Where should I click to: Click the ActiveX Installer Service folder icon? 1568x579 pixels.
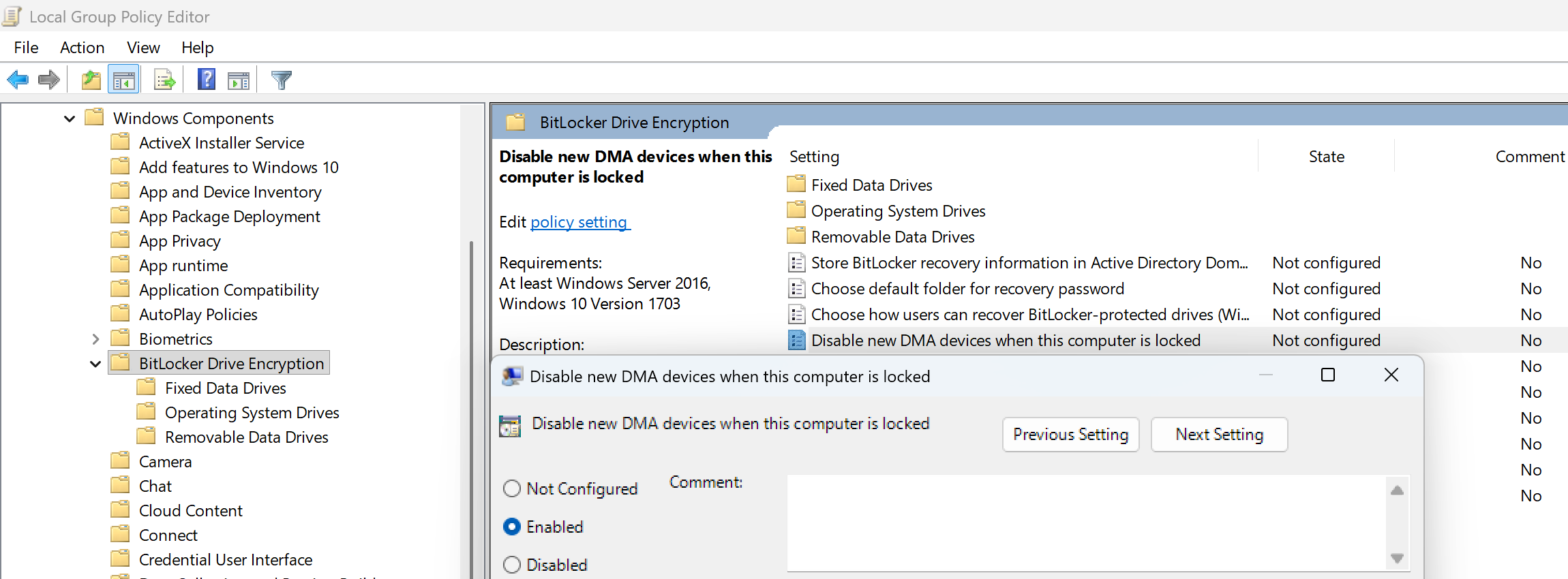pos(121,142)
